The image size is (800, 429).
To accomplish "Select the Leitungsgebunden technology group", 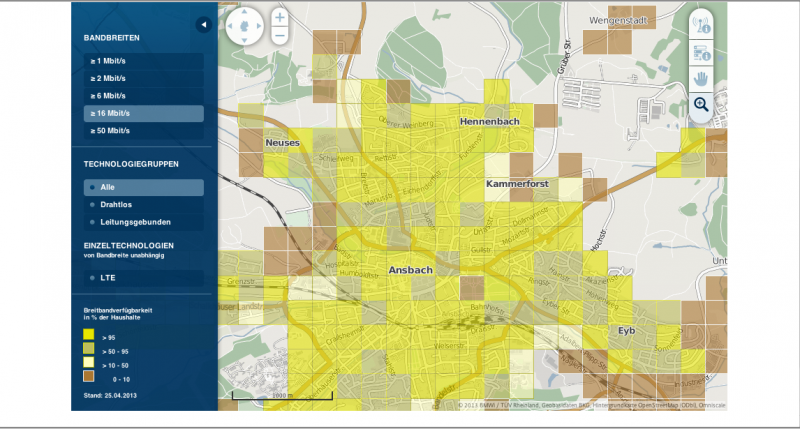I will 143,222.
